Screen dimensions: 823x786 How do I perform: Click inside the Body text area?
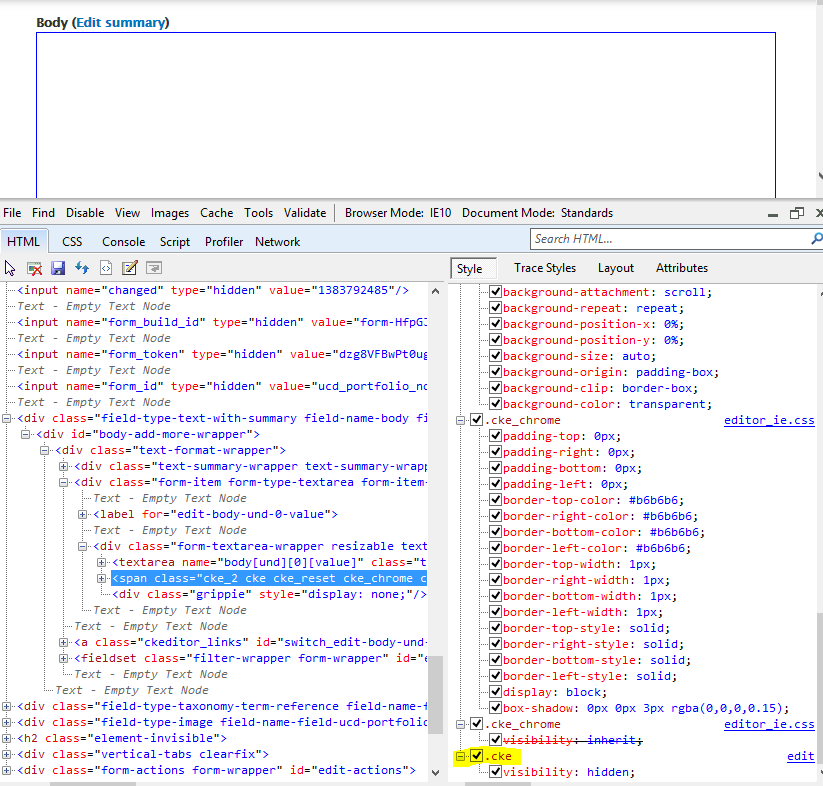coord(406,115)
